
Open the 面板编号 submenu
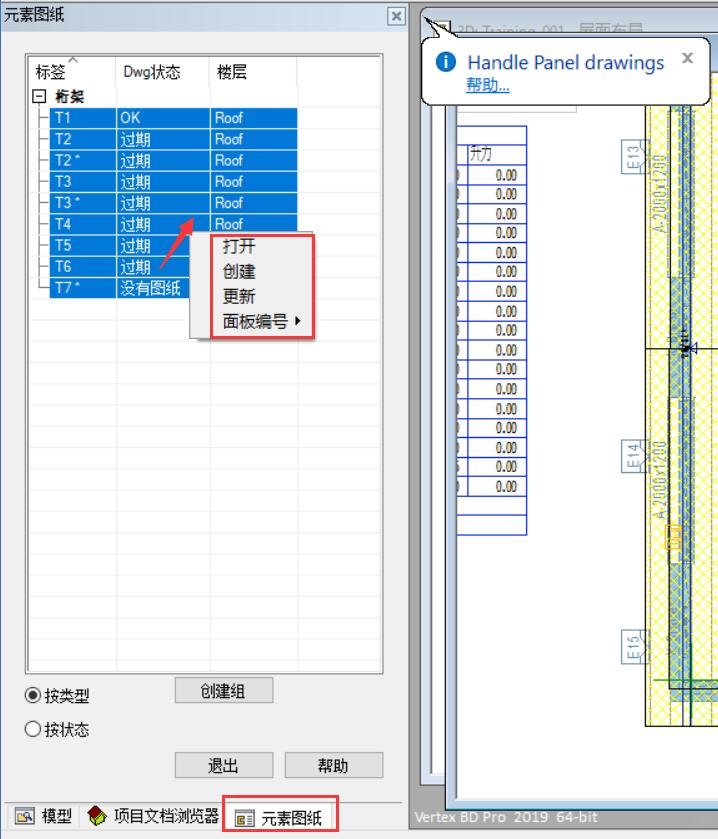coord(261,321)
